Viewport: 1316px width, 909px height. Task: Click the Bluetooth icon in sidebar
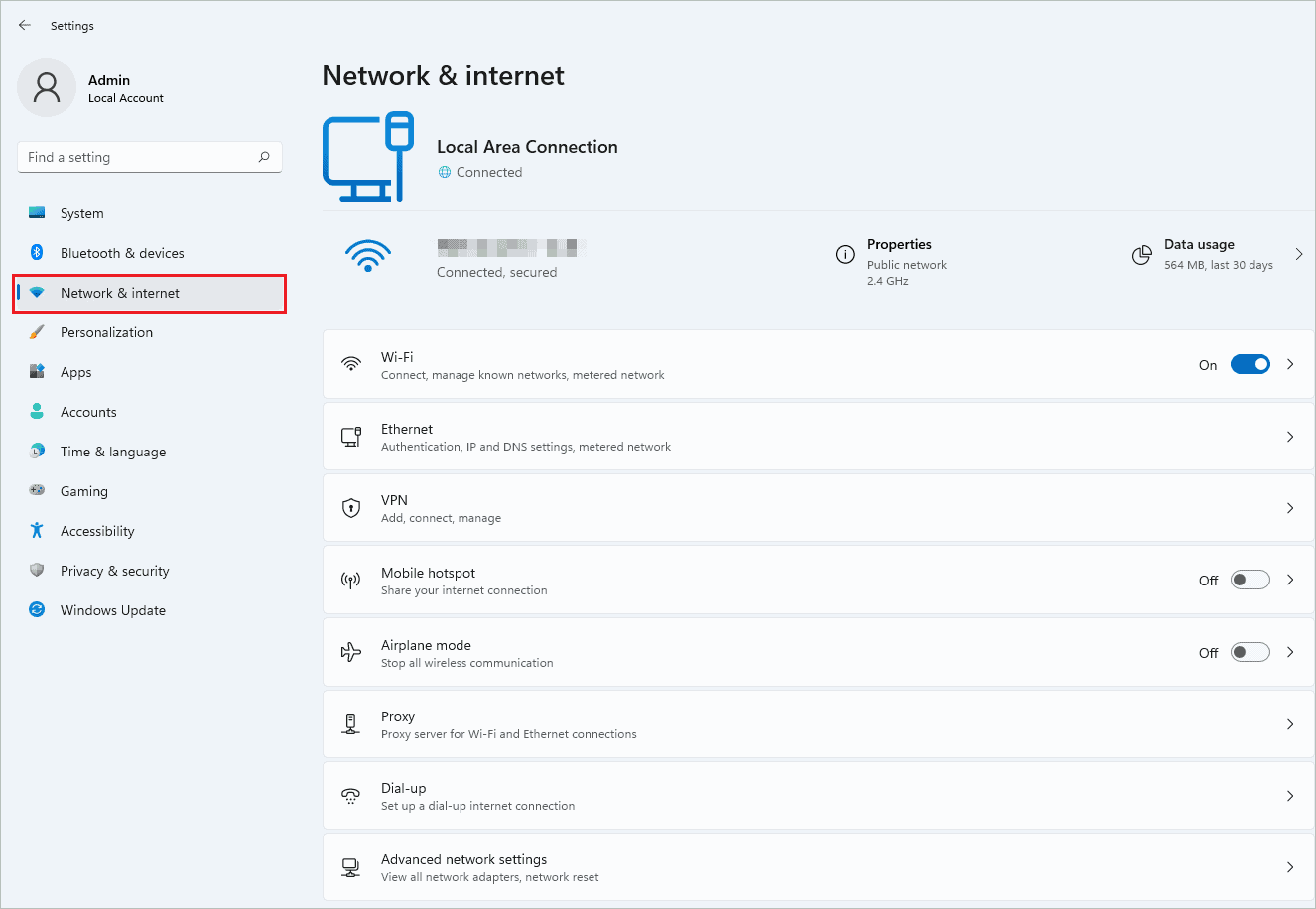37,253
